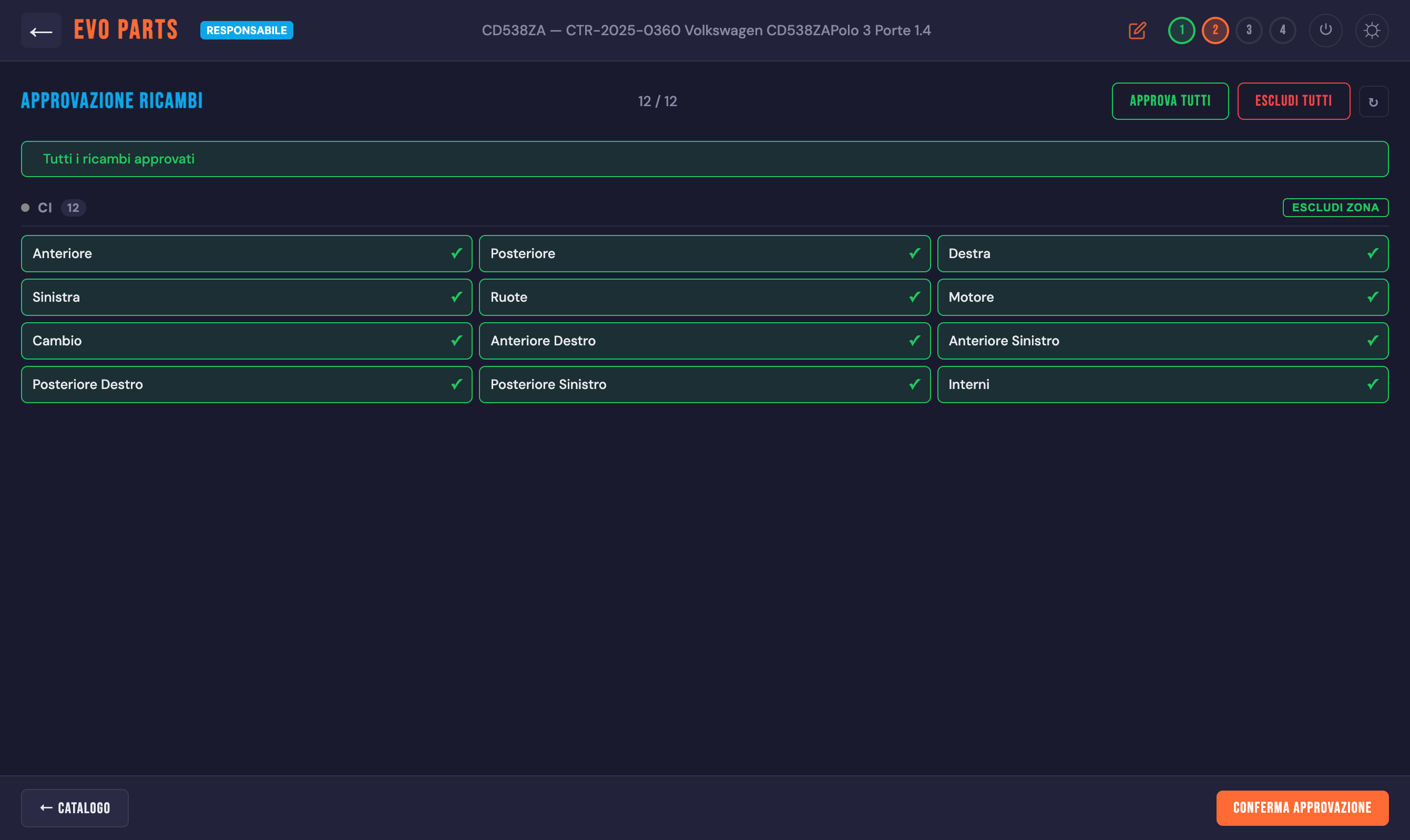Jump to step 4 circle

[1282, 30]
